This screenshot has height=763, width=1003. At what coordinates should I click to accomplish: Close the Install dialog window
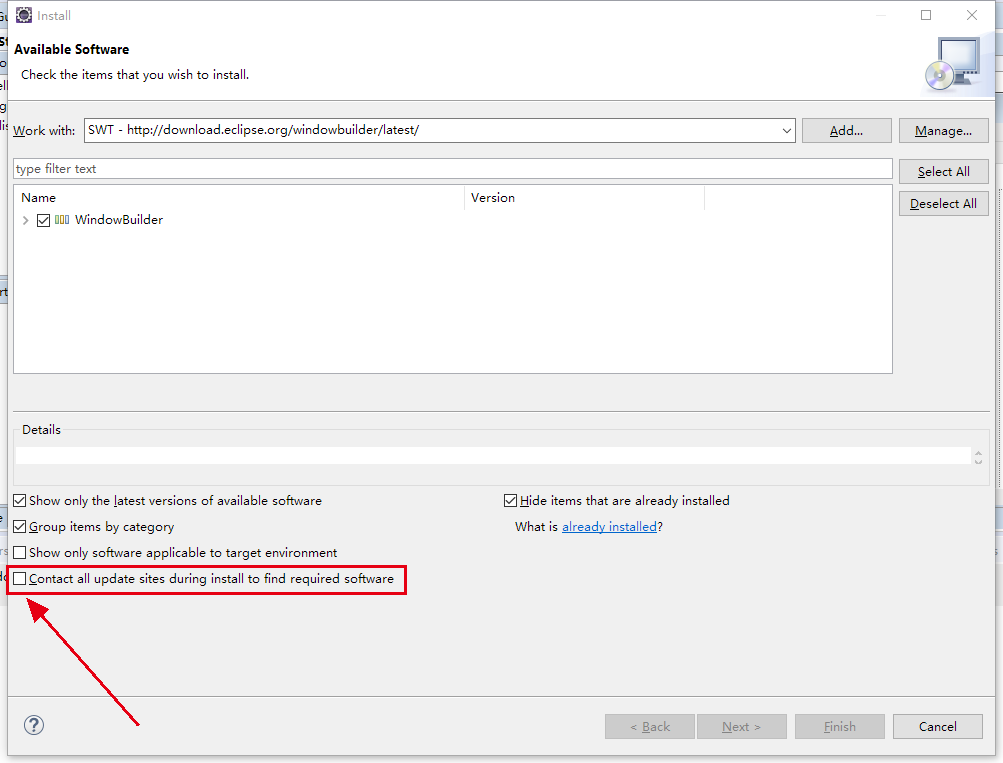point(972,15)
